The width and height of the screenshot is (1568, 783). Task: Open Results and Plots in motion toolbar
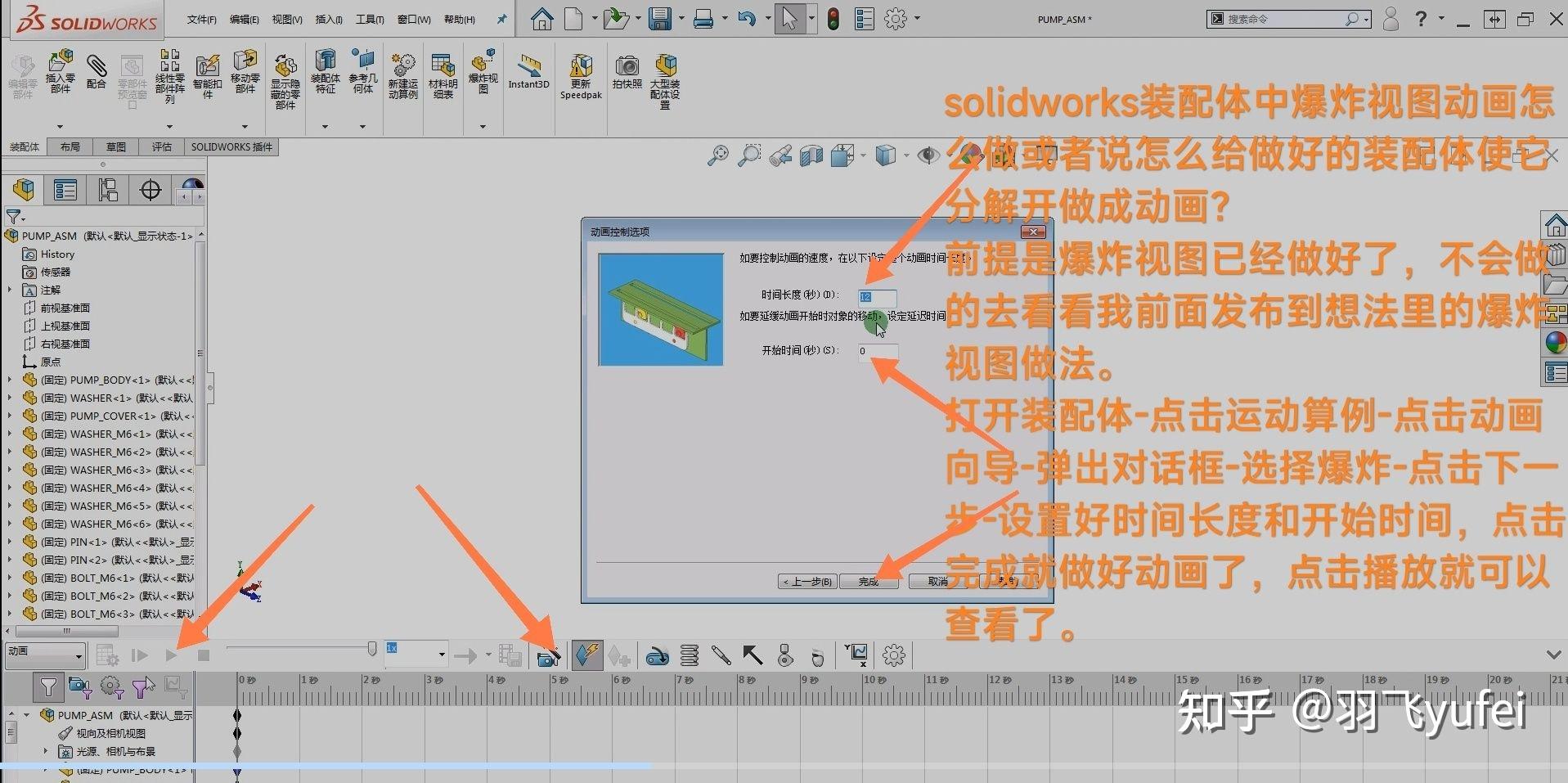click(x=857, y=655)
